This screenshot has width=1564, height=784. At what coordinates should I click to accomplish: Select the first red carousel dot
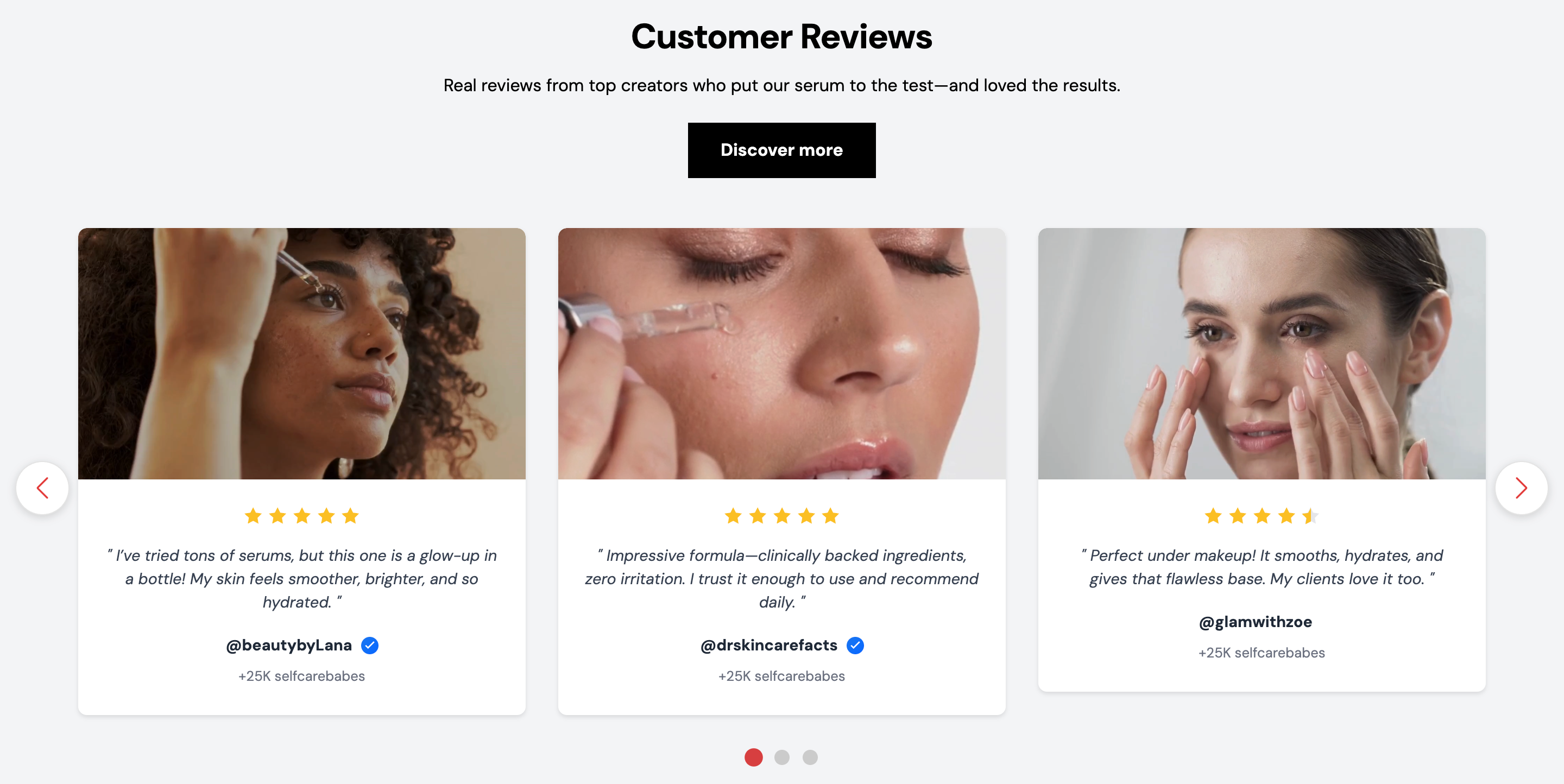pyautogui.click(x=753, y=757)
